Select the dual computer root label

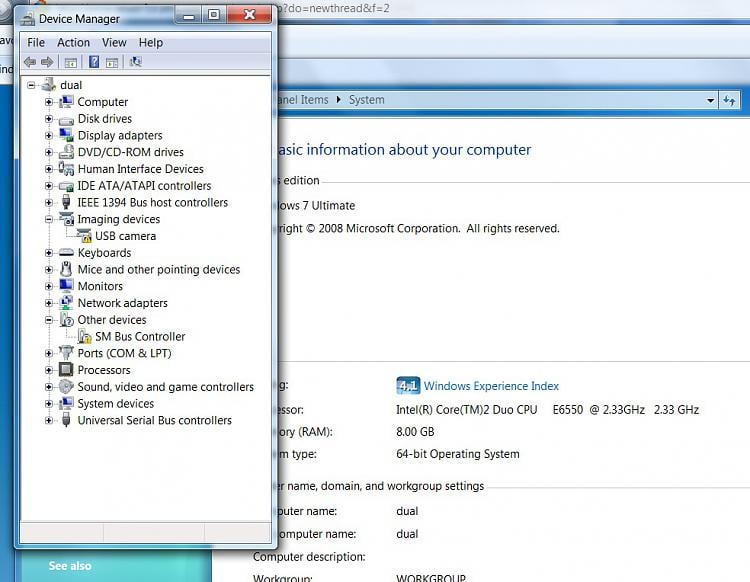click(71, 85)
